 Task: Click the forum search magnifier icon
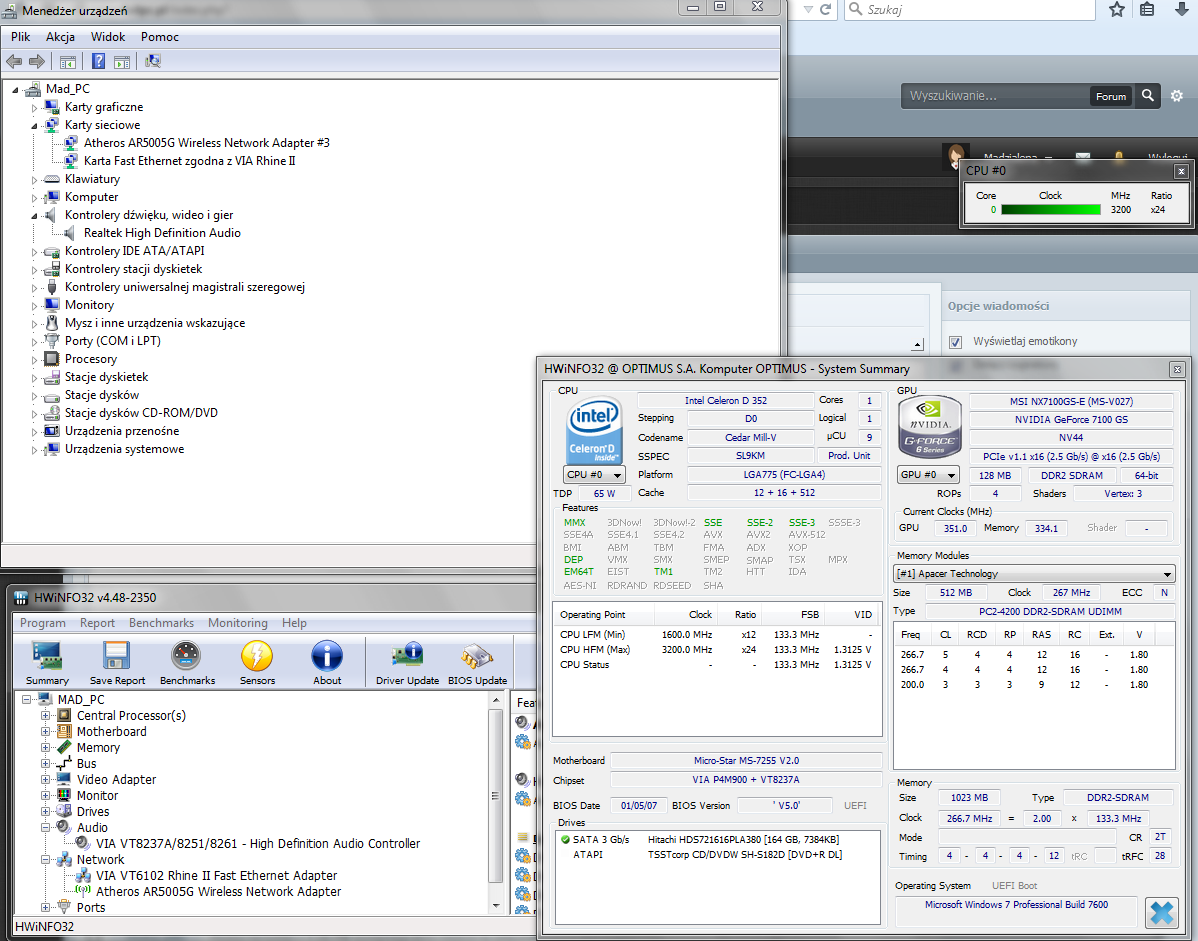1148,95
